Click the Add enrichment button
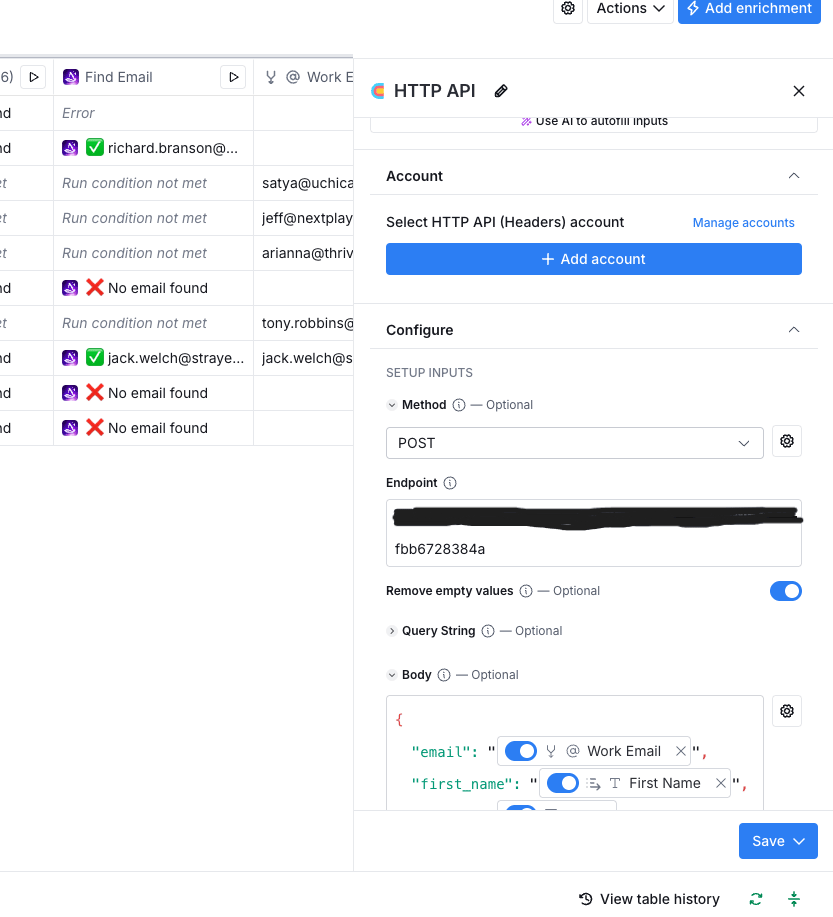 coord(749,9)
